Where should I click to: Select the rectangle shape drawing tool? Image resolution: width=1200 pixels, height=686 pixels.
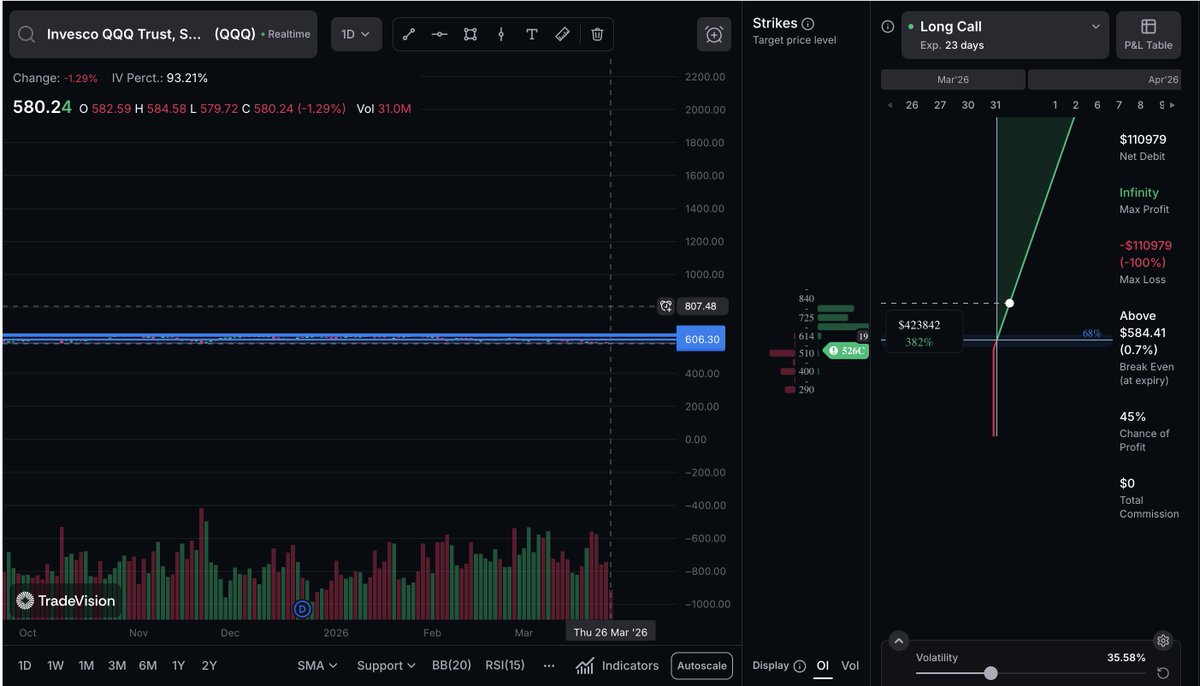click(470, 34)
